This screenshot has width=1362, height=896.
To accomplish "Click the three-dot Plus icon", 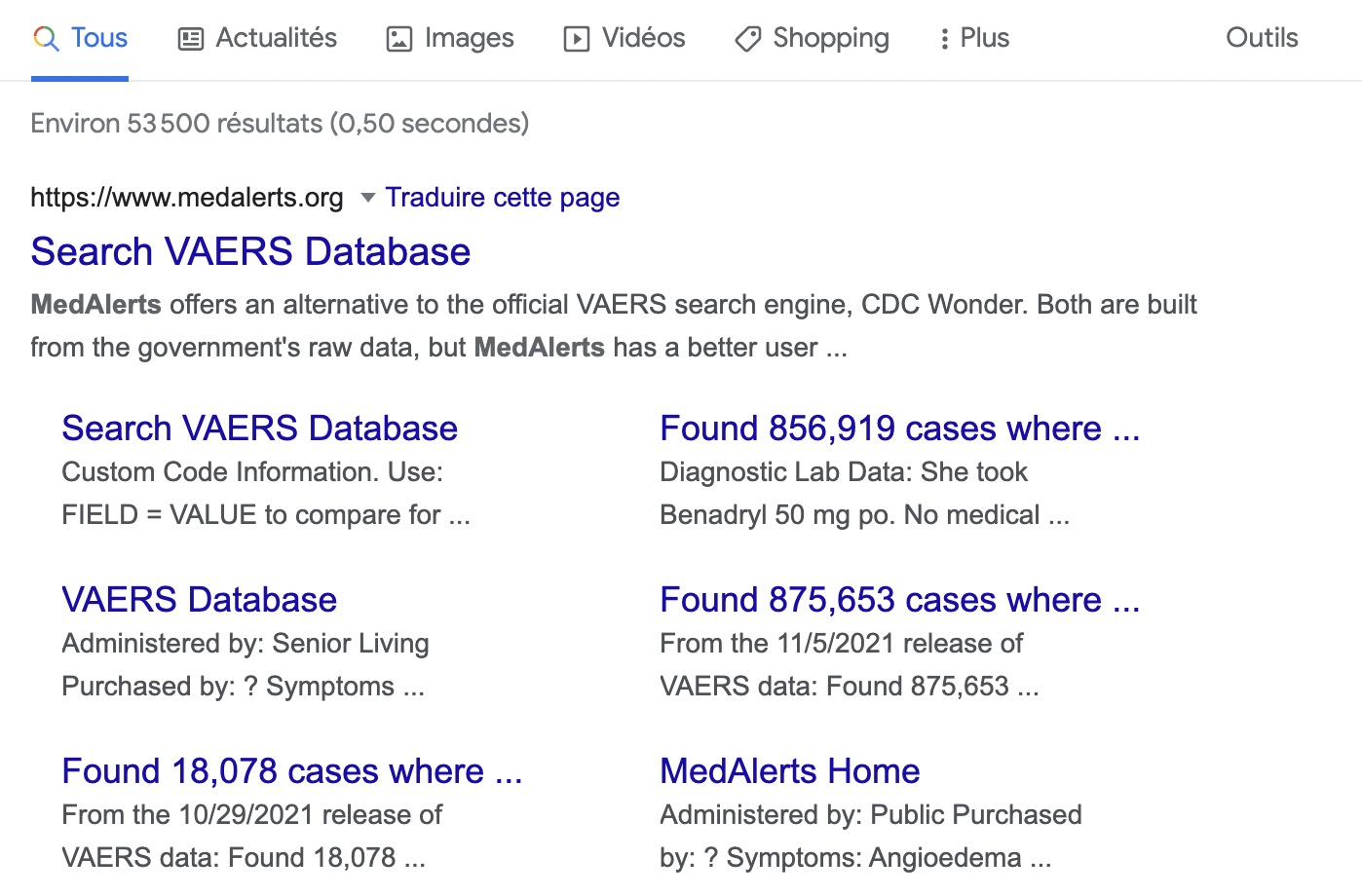I will (x=944, y=39).
